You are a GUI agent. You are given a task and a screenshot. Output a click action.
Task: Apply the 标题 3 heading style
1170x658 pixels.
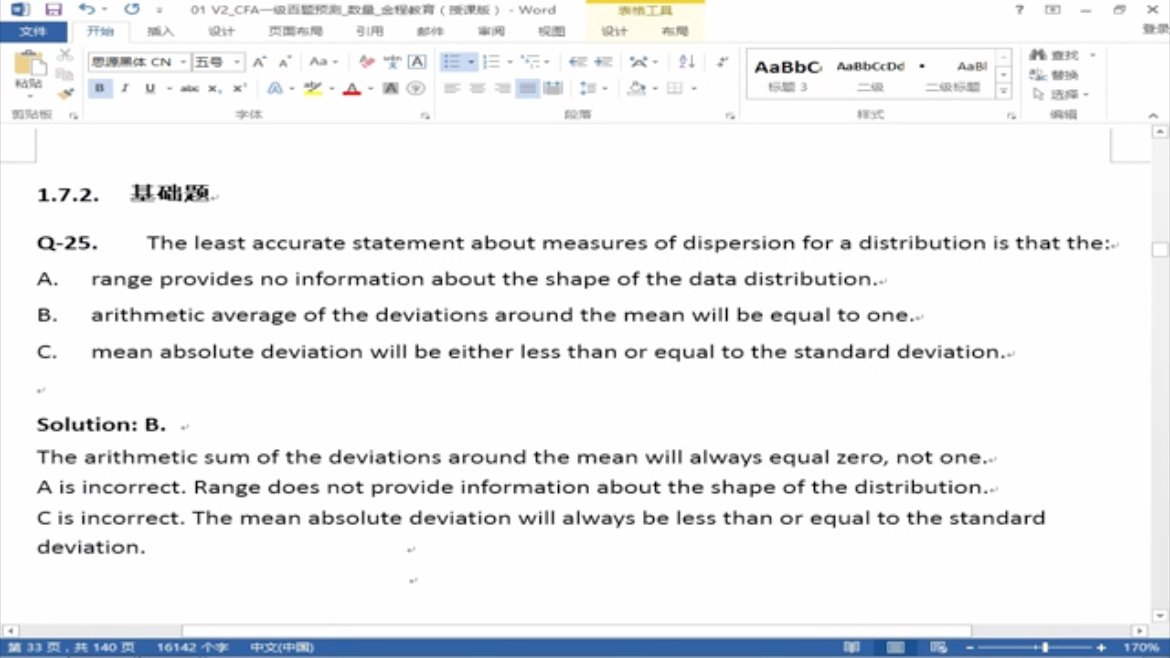(787, 75)
